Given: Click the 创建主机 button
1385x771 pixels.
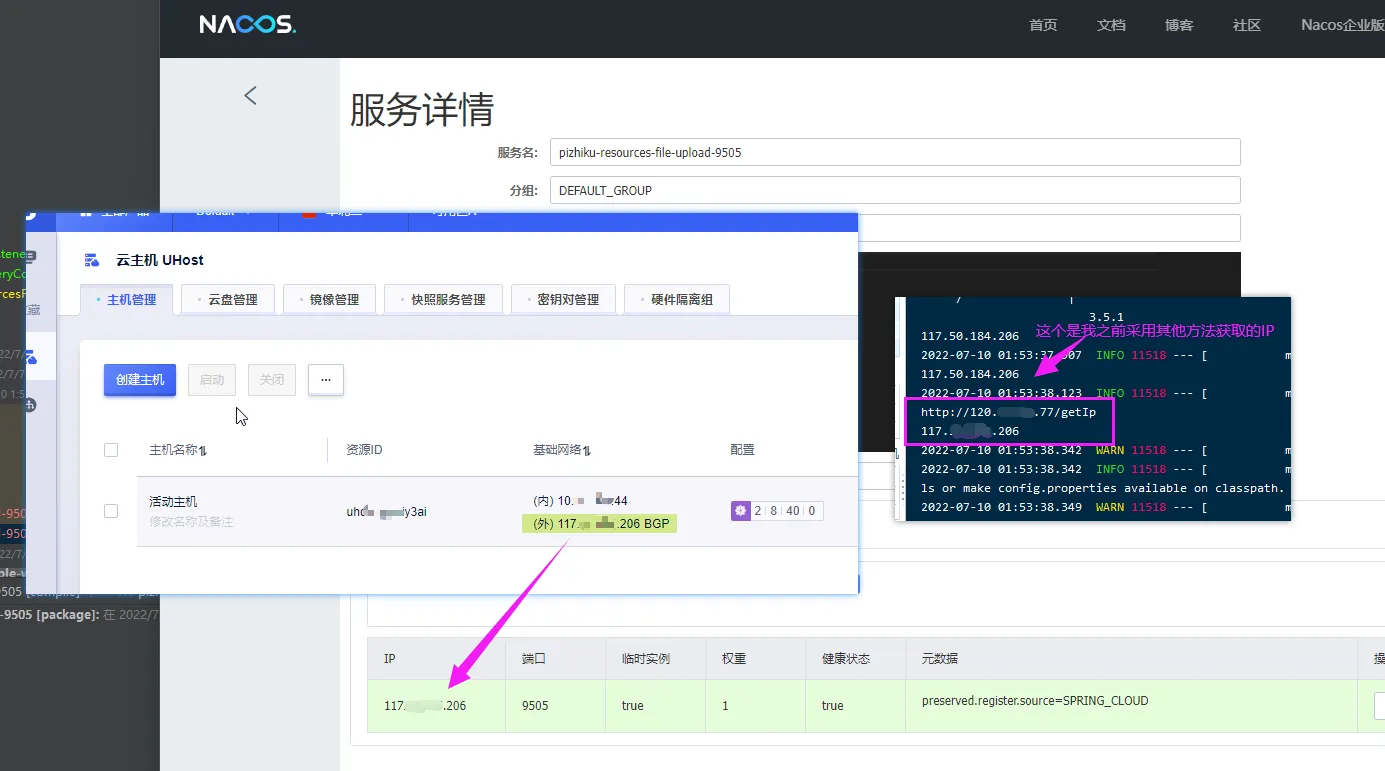Looking at the screenshot, I should point(140,380).
